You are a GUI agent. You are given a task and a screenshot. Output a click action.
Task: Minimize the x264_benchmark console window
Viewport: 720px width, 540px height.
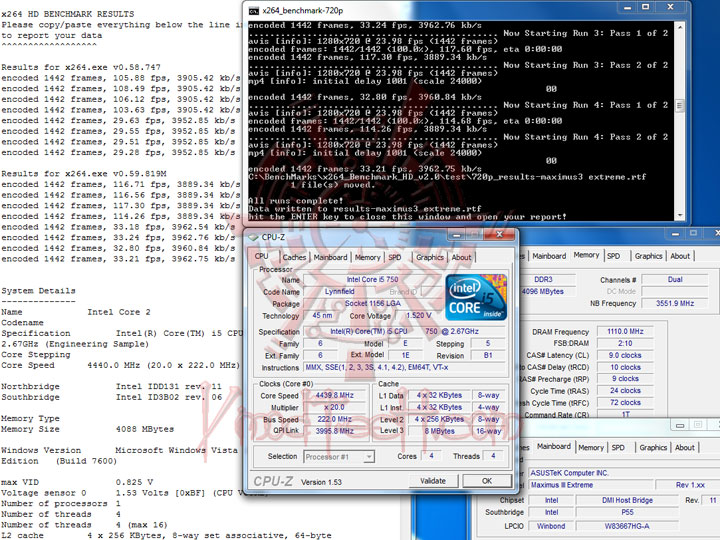[628, 7]
